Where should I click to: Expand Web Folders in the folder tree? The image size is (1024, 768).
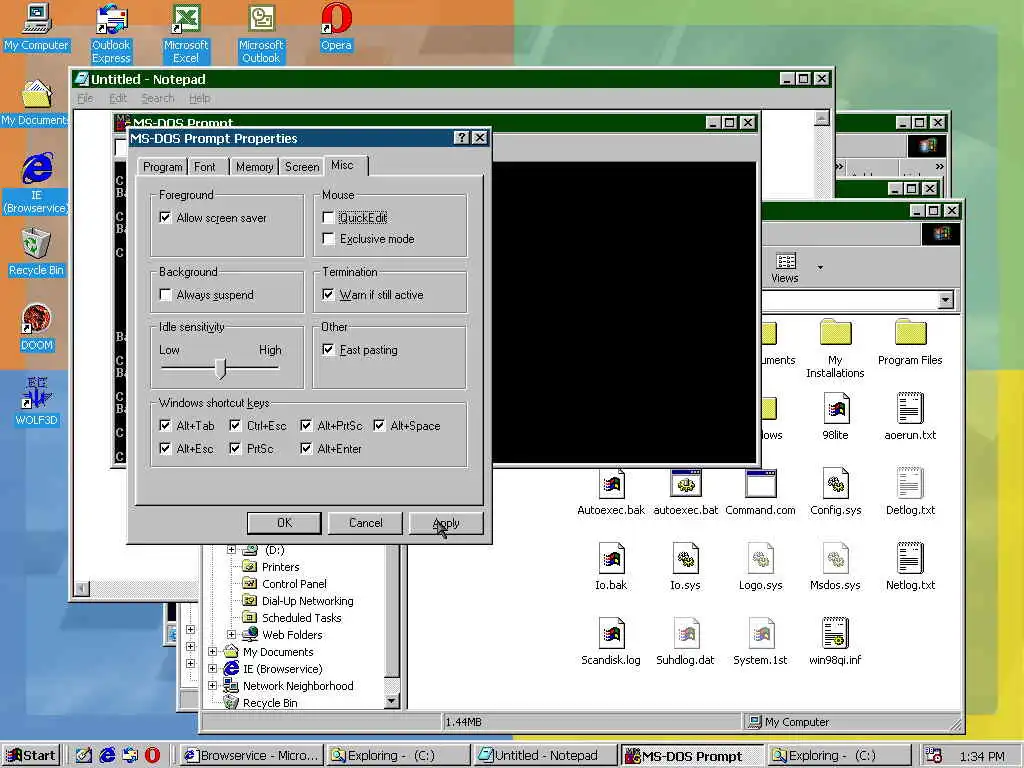point(231,634)
